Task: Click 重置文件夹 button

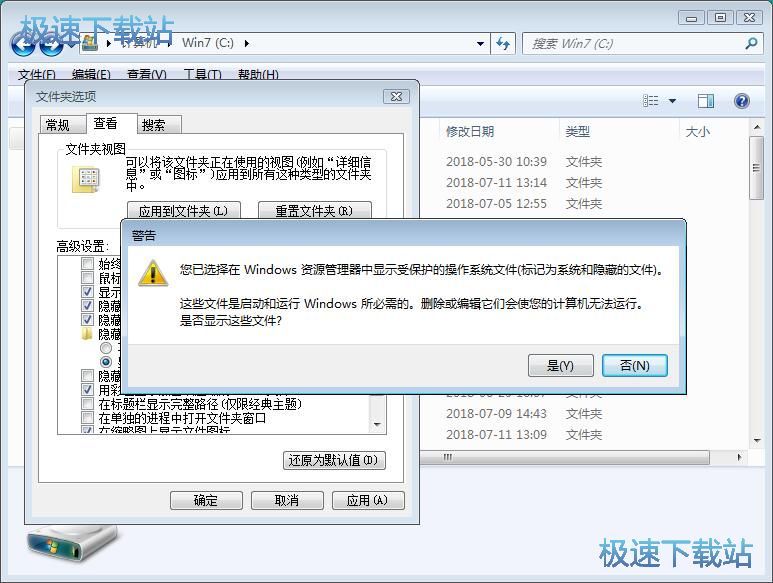Action: tap(315, 211)
